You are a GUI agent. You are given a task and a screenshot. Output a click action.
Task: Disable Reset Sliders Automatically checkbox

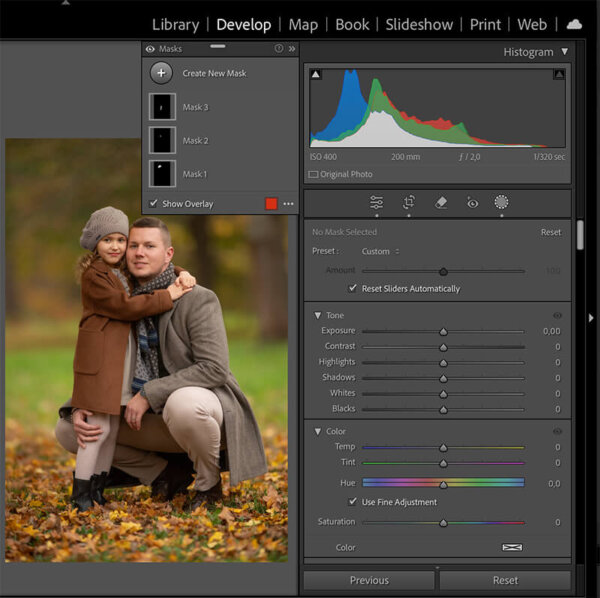coord(352,288)
